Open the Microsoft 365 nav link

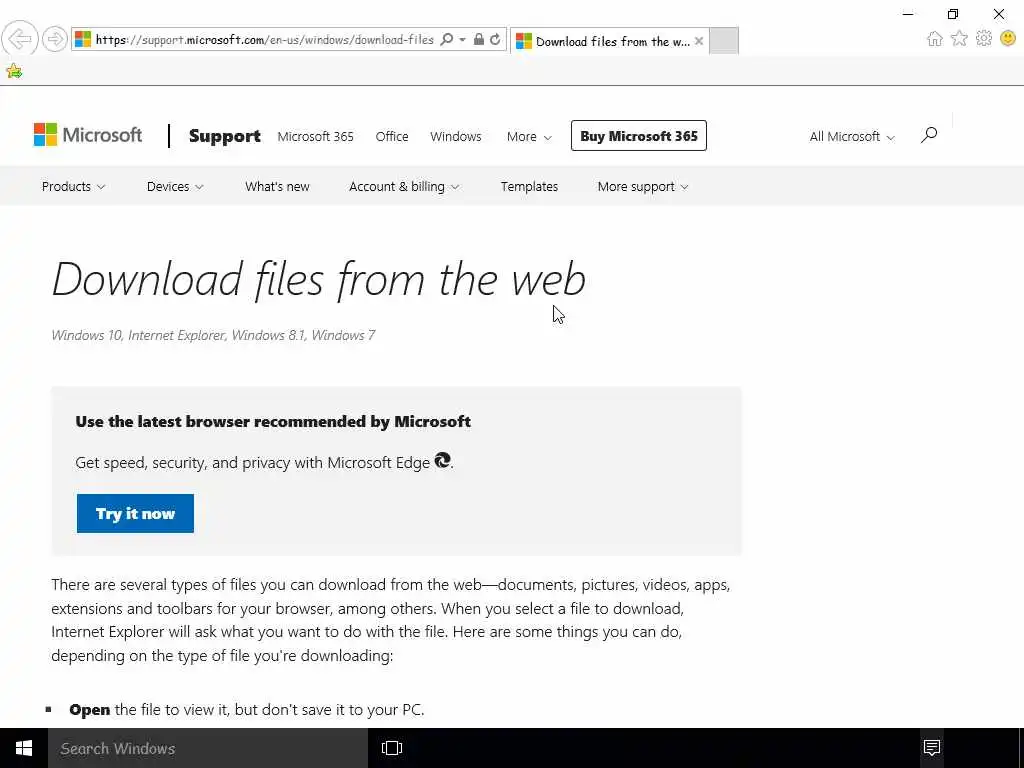tap(315, 136)
